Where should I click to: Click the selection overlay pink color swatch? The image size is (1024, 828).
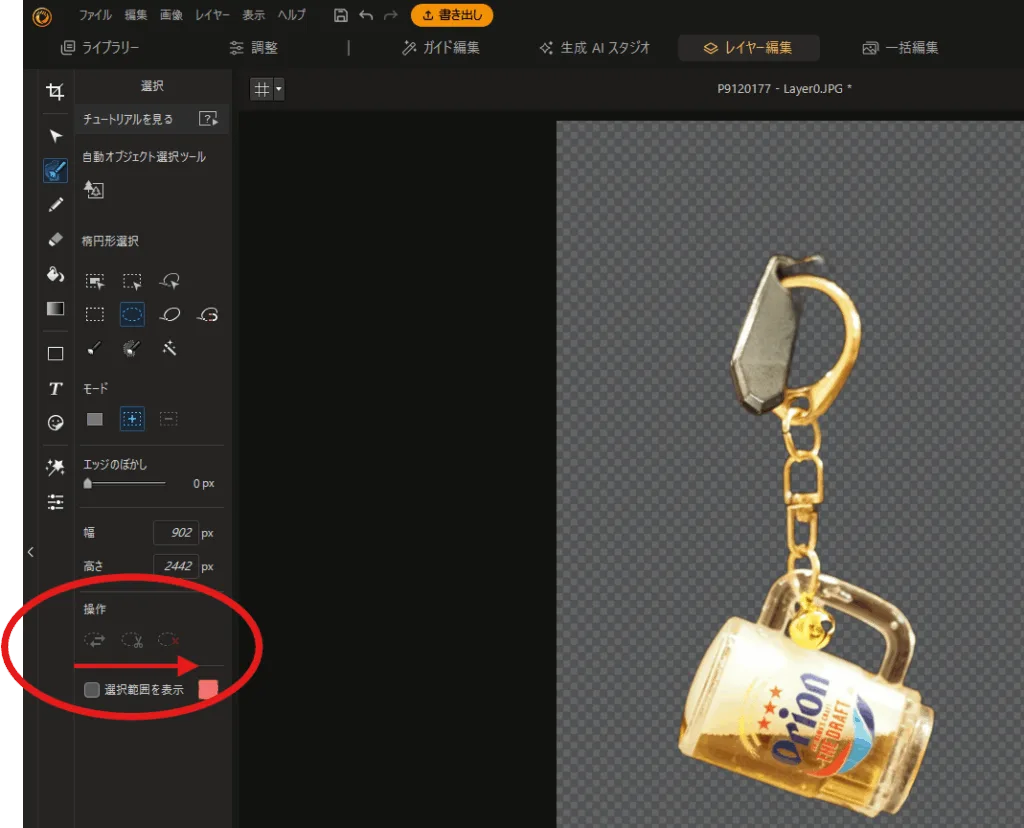[x=208, y=689]
